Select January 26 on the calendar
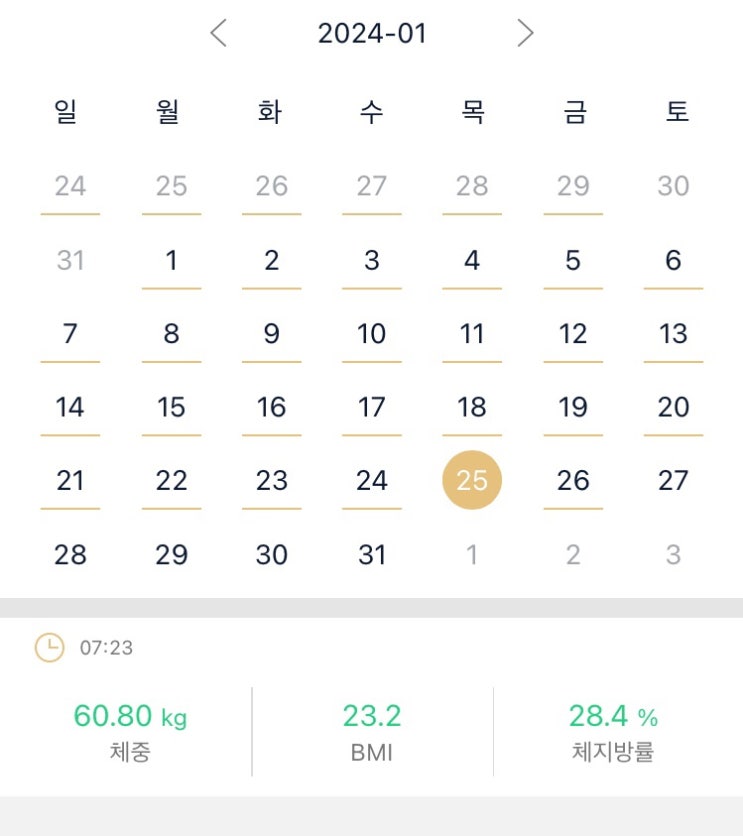The height and width of the screenshot is (836, 743). coord(573,481)
